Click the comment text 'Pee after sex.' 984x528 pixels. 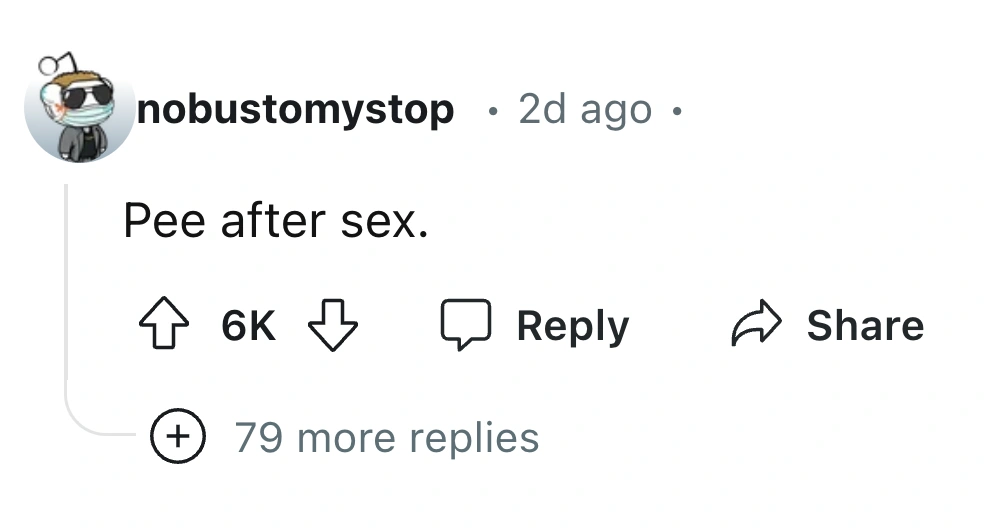tap(276, 220)
